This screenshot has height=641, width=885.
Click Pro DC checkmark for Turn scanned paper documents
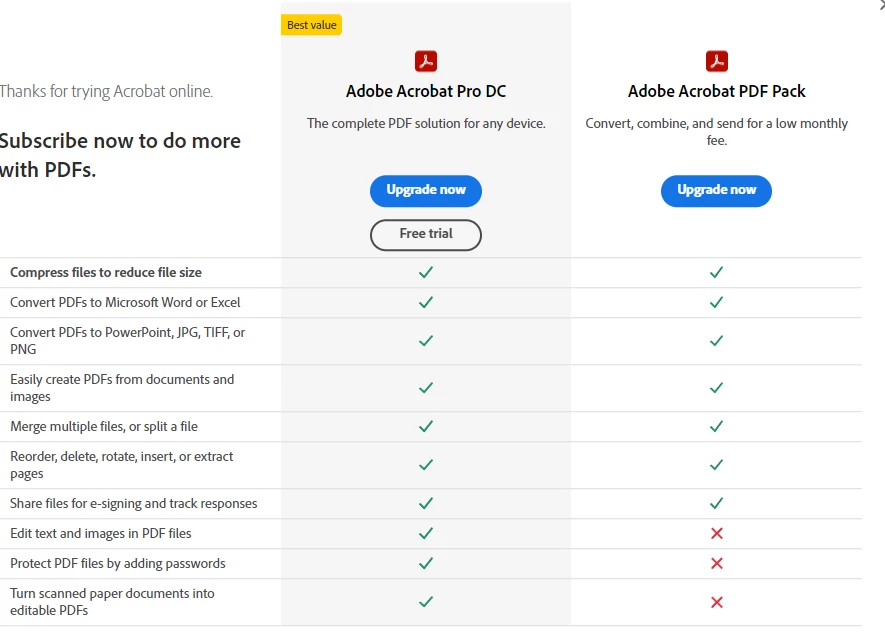[426, 602]
